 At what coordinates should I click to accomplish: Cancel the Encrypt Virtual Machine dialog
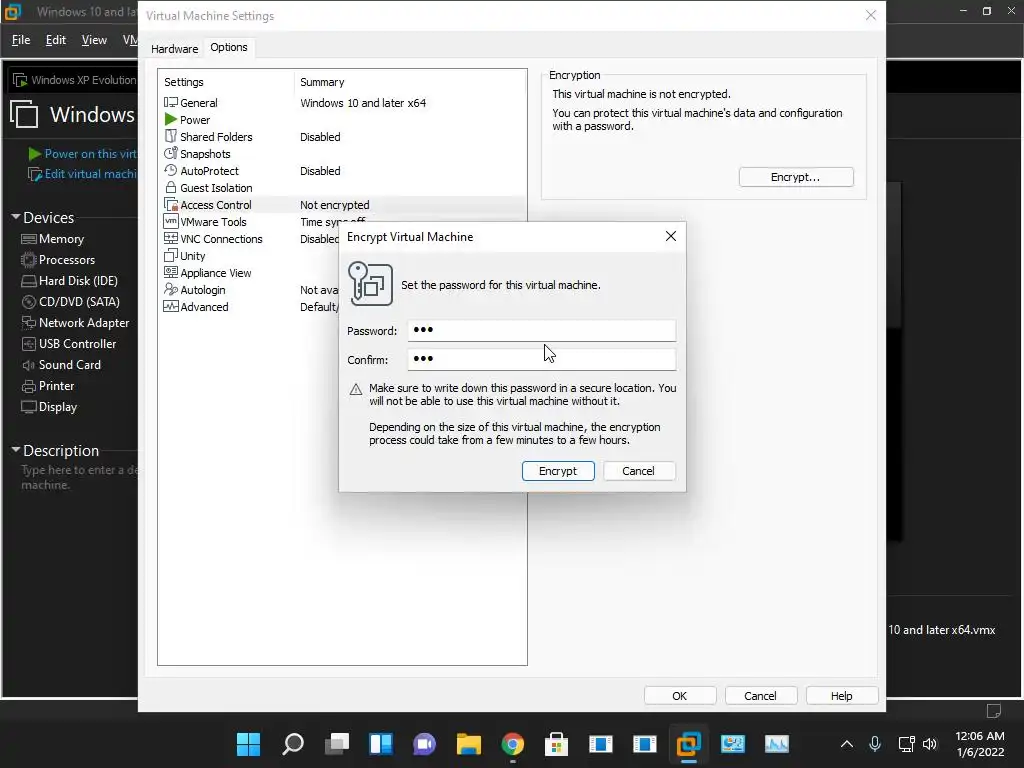pyautogui.click(x=638, y=471)
